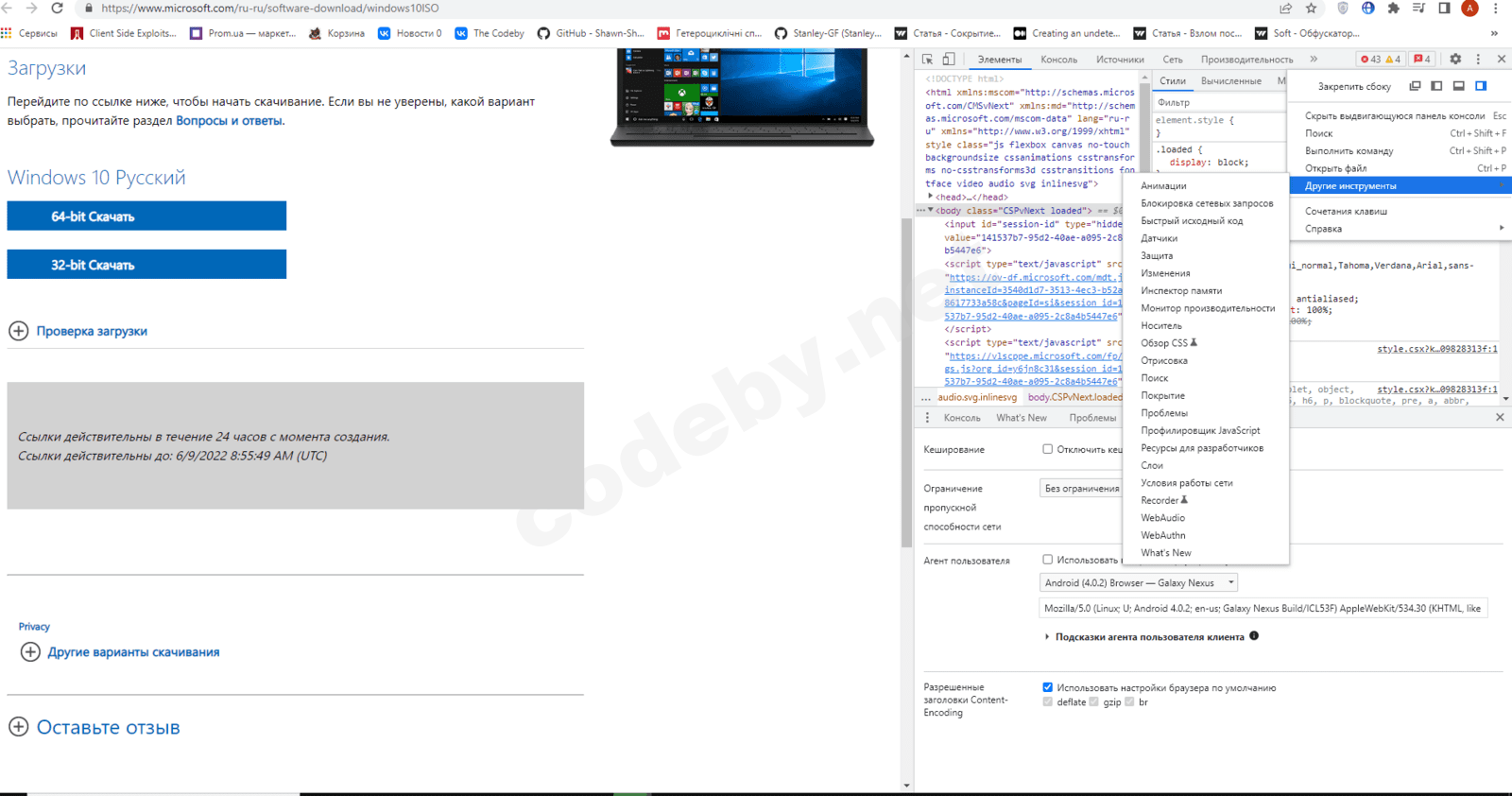Open the Client Side Exploits bookmark
The width and height of the screenshot is (1512, 796).
coord(124,33)
